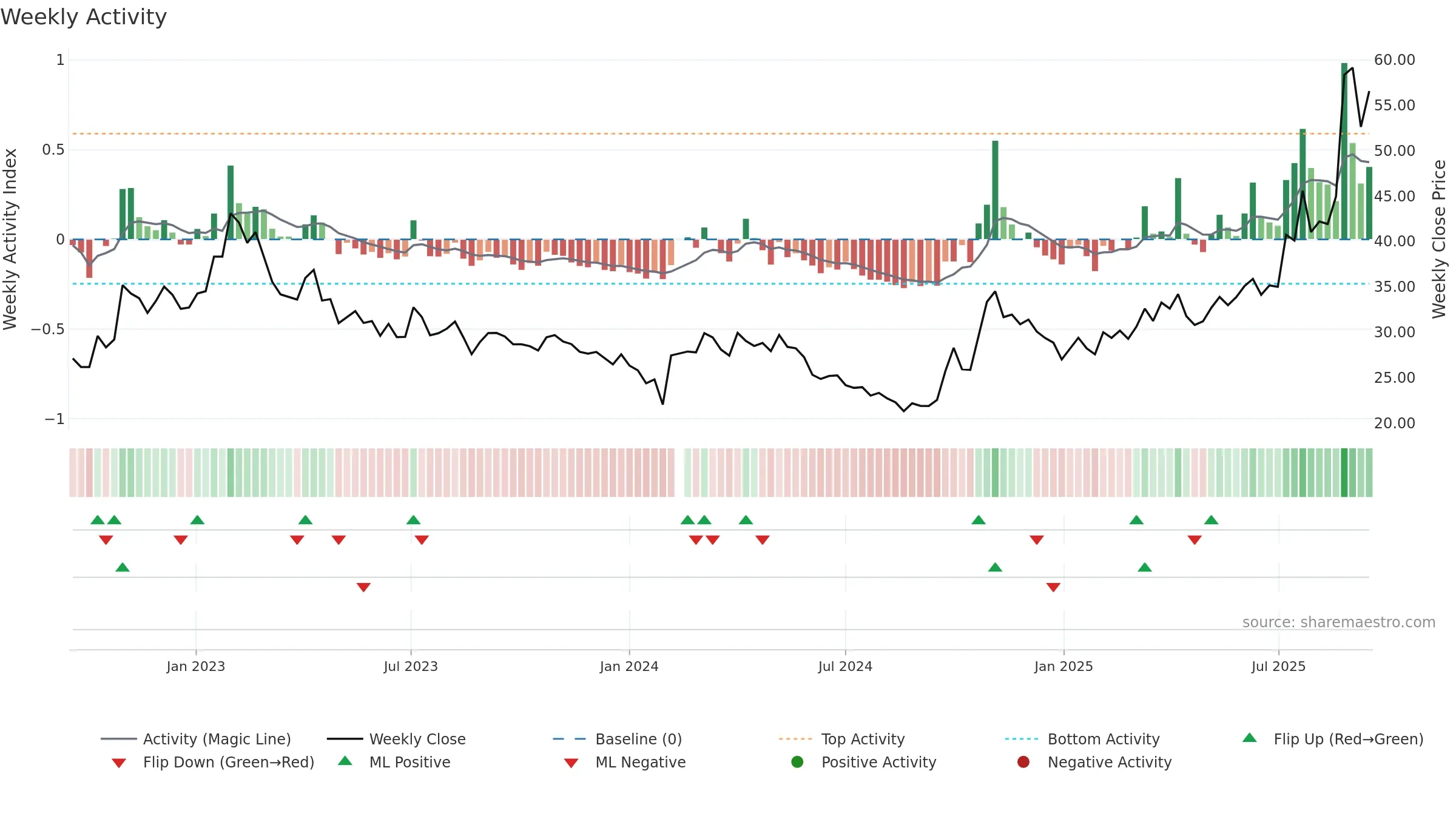Click the Negative Activity red dot legend item
Viewport: 1456px width, 819px height.
coord(1094,762)
